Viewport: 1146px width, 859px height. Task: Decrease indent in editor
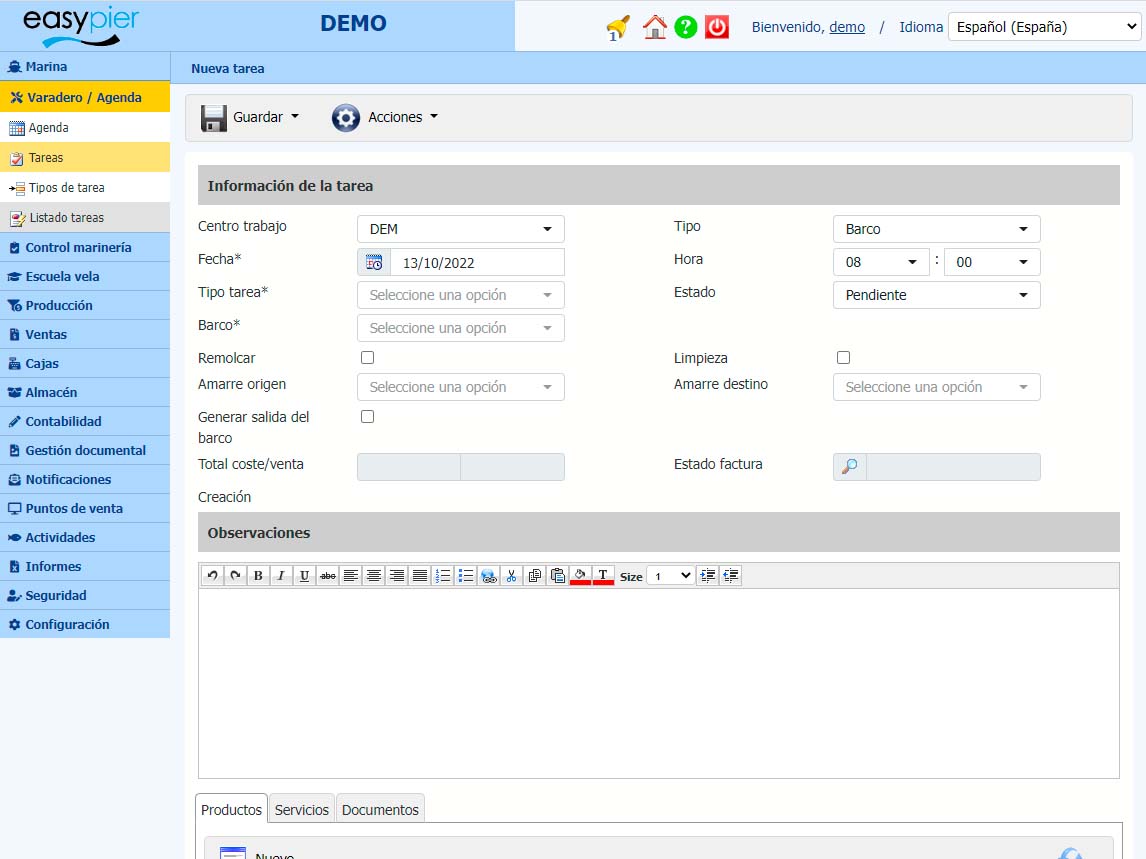point(730,576)
